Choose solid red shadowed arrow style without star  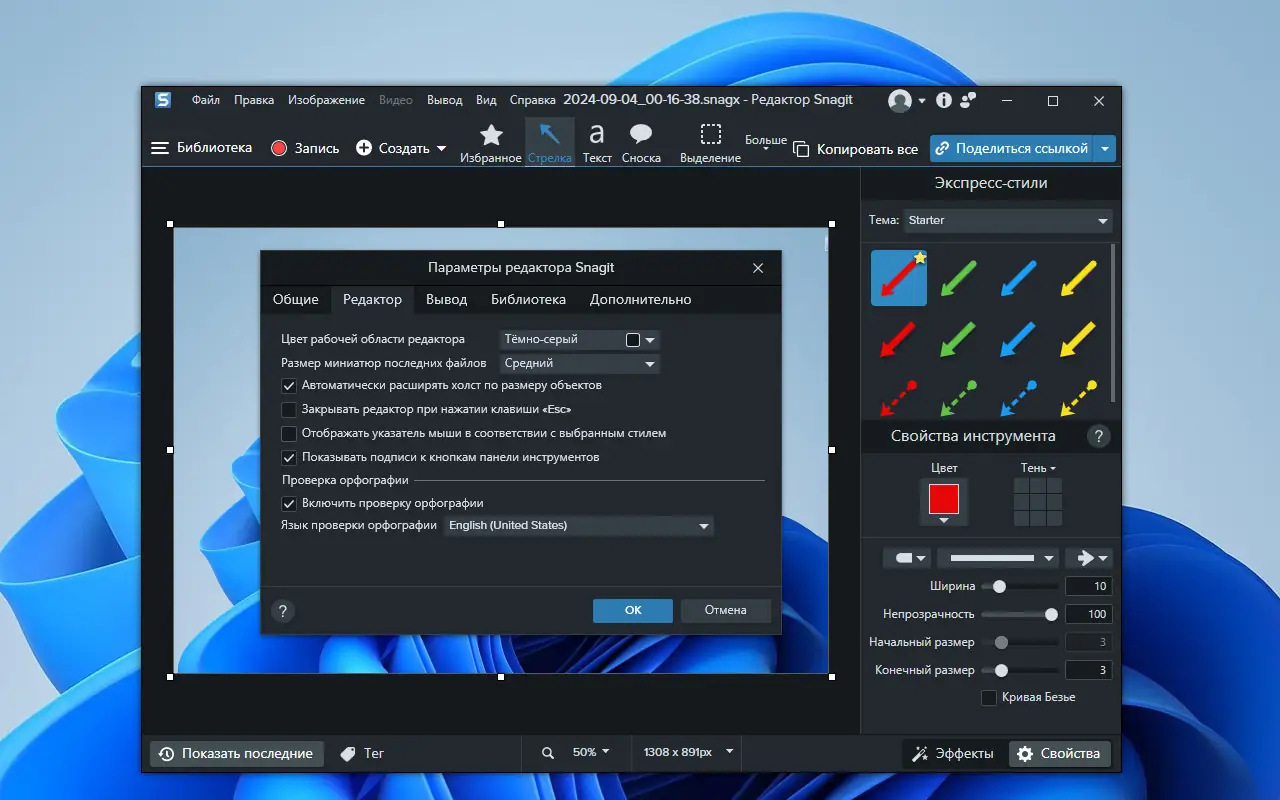coord(899,339)
